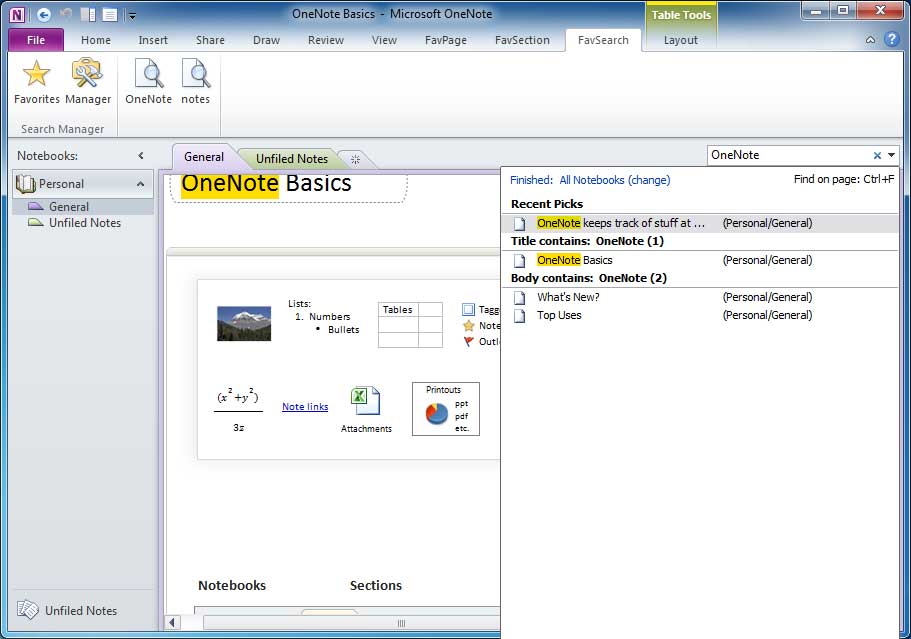Open the Review ribbon tab
This screenshot has height=639, width=911.
[325, 40]
